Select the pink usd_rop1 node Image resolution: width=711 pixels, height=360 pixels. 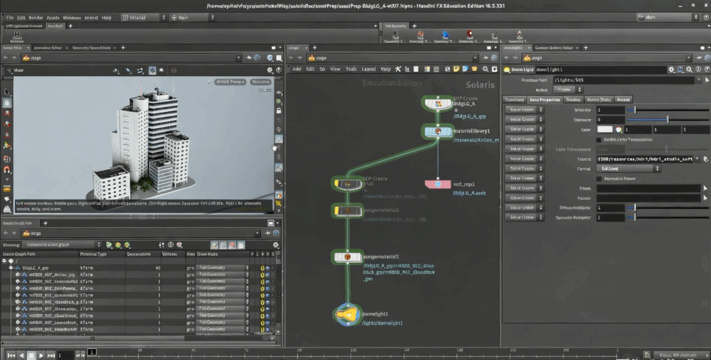point(438,184)
